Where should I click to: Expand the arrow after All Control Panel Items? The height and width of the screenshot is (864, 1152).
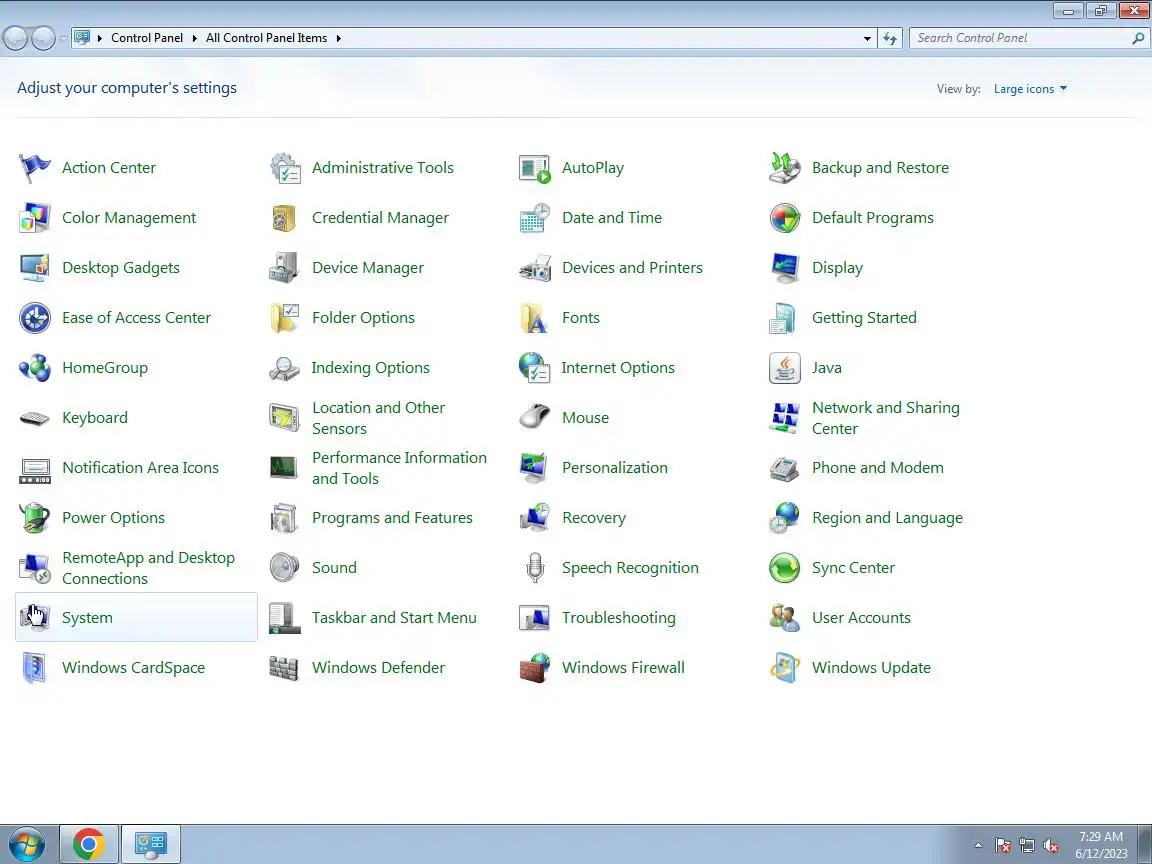tap(339, 38)
